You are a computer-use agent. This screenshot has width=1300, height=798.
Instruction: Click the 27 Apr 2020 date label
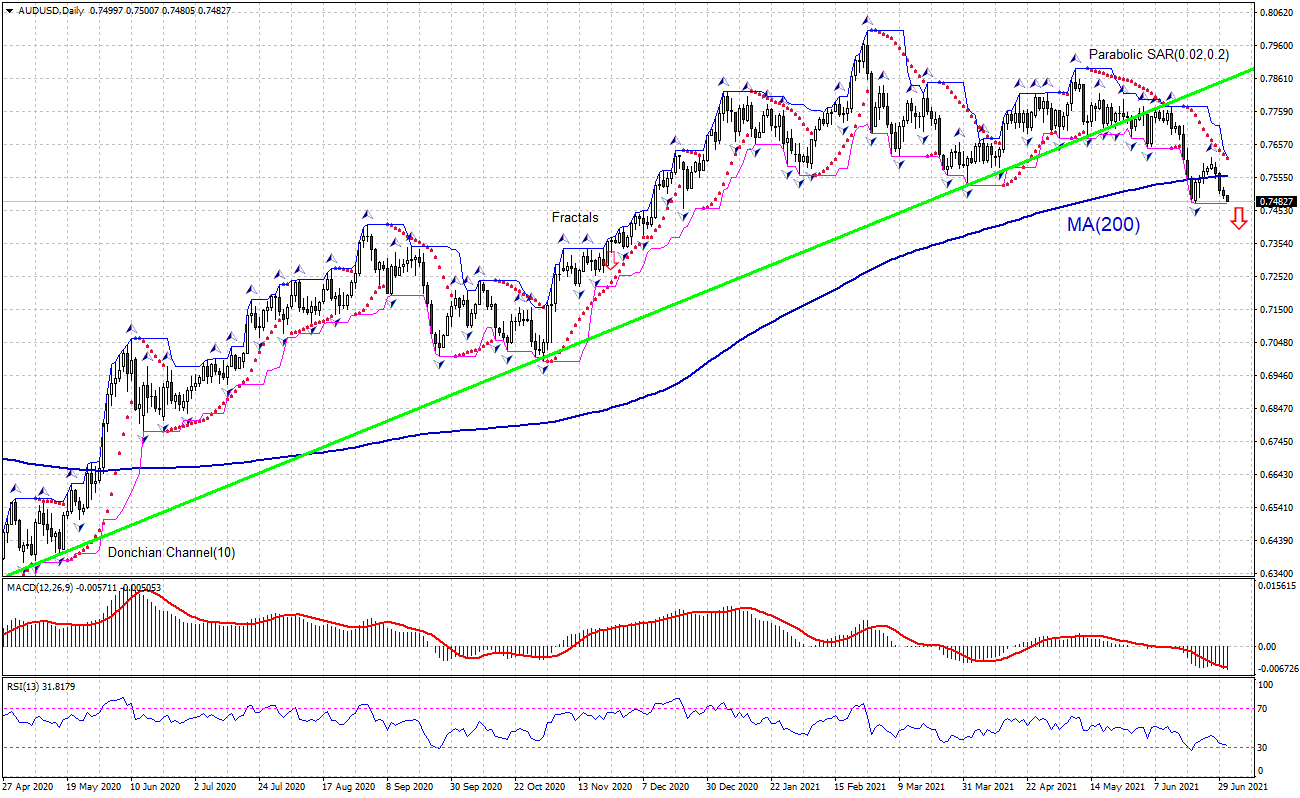(x=29, y=787)
